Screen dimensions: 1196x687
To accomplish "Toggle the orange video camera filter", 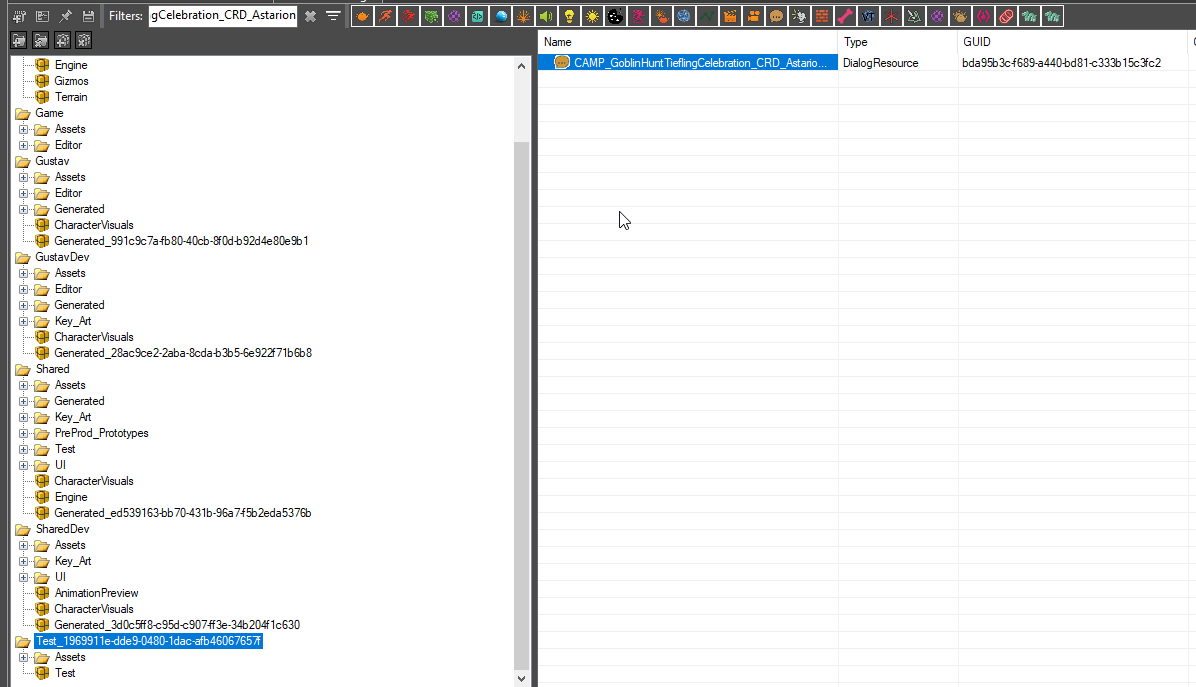I will (x=753, y=16).
